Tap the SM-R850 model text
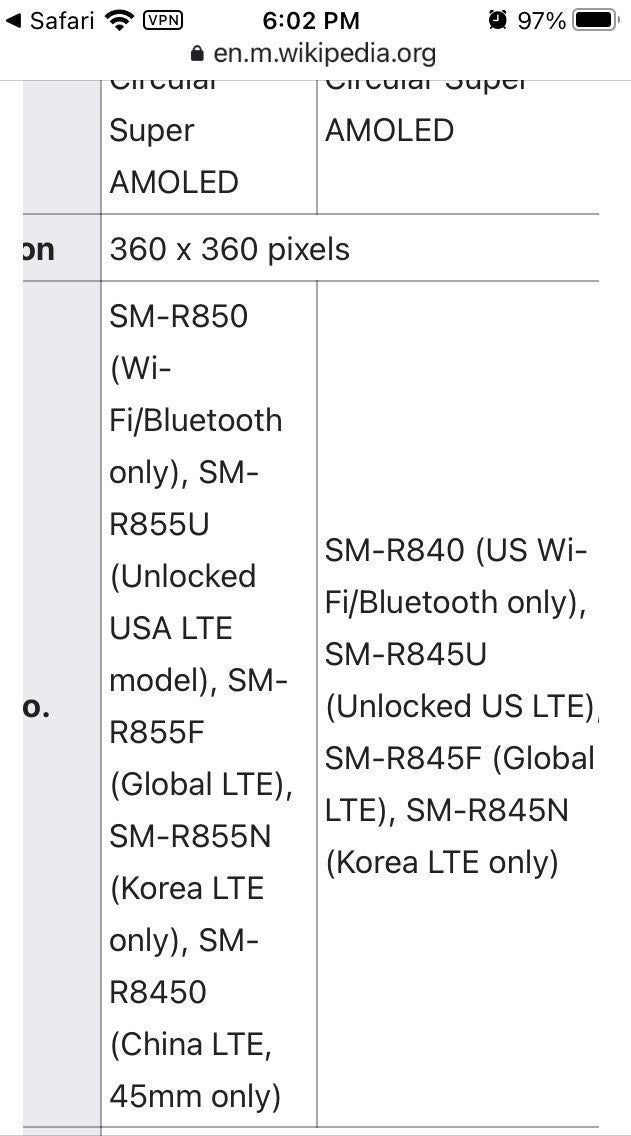 [x=178, y=317]
